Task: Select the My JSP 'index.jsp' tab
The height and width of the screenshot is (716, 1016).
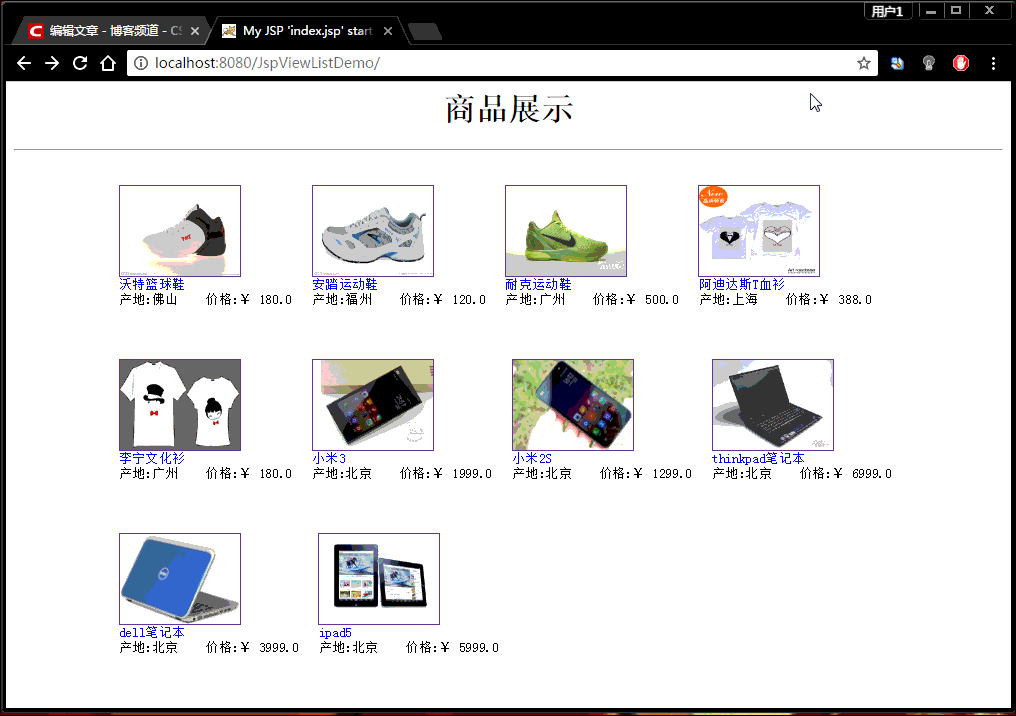Action: (x=305, y=30)
